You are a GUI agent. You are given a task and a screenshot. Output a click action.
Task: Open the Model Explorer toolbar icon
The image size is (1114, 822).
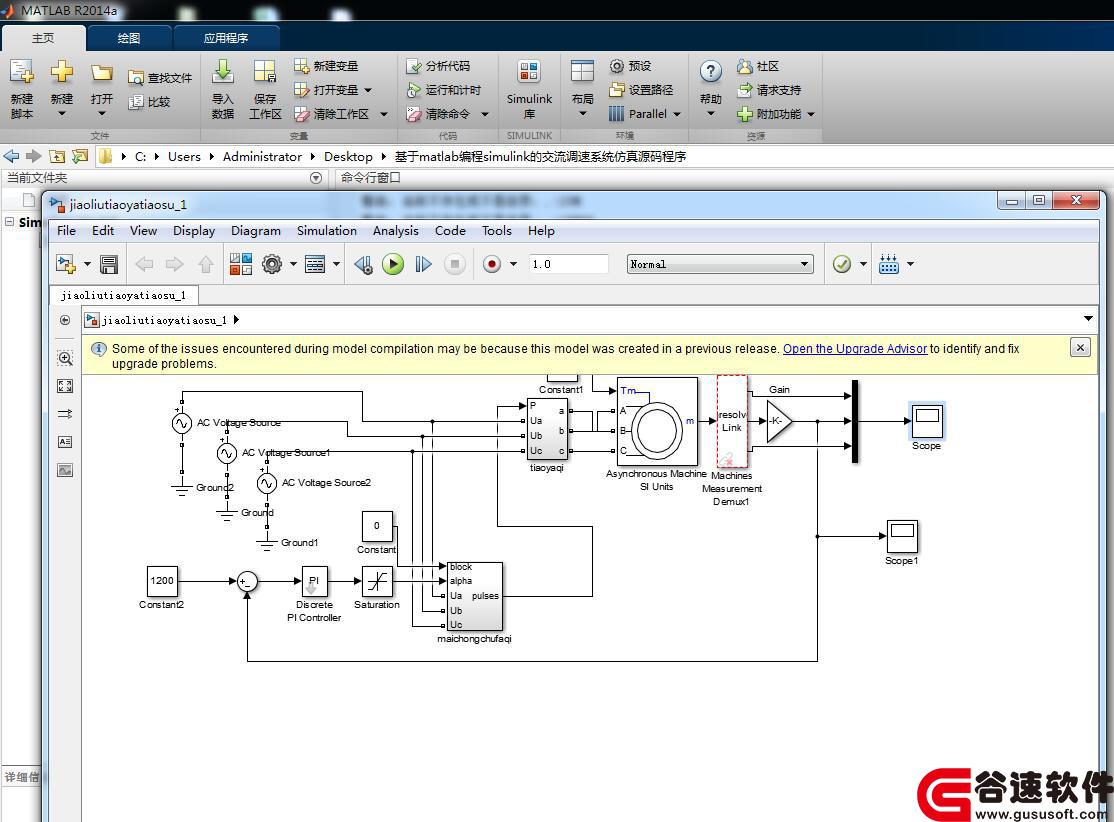coord(315,264)
